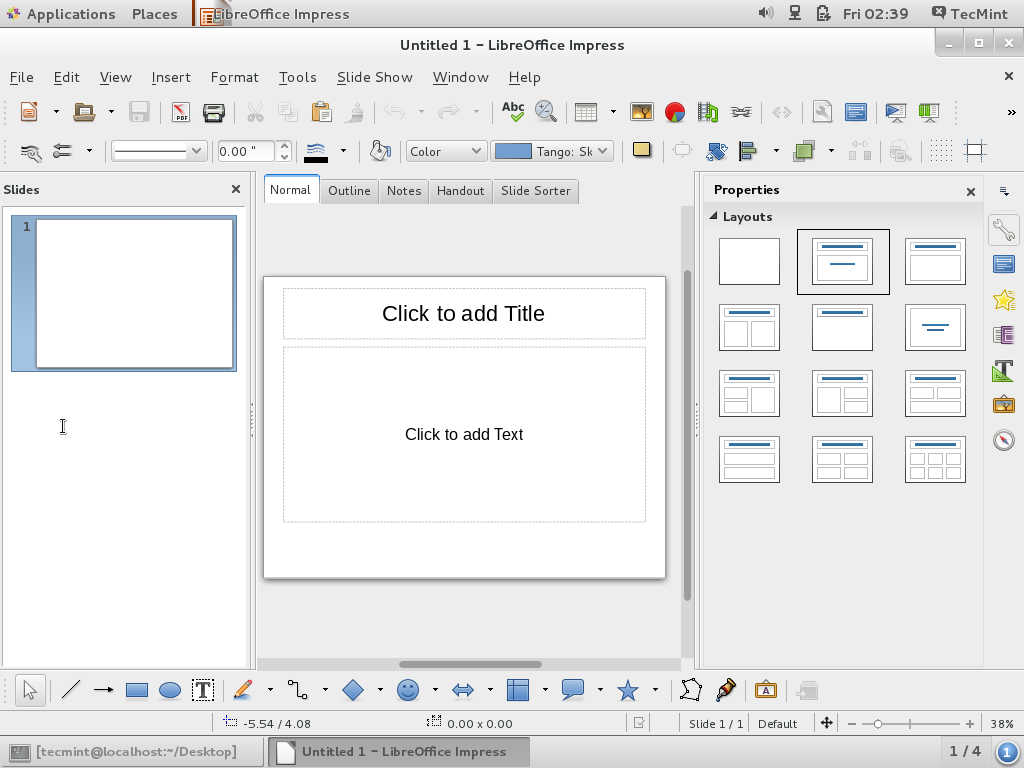This screenshot has height=768, width=1024.
Task: Toggle the Points edit mode
Action: [691, 690]
